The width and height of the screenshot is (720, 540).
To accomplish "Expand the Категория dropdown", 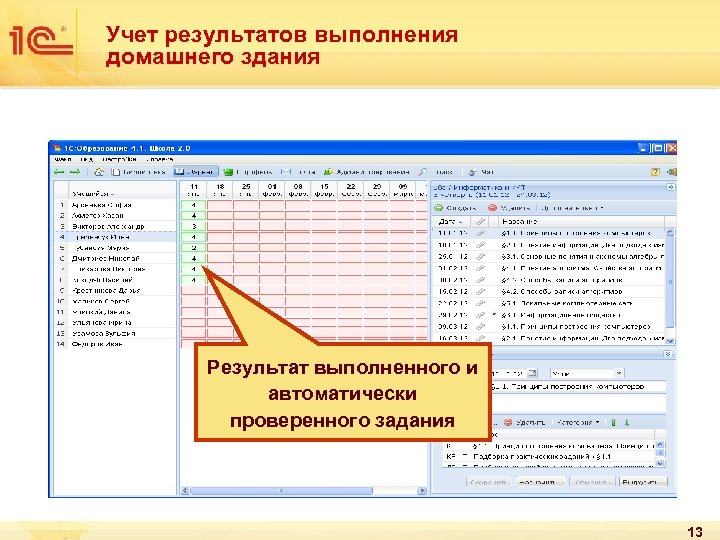I will 578,422.
